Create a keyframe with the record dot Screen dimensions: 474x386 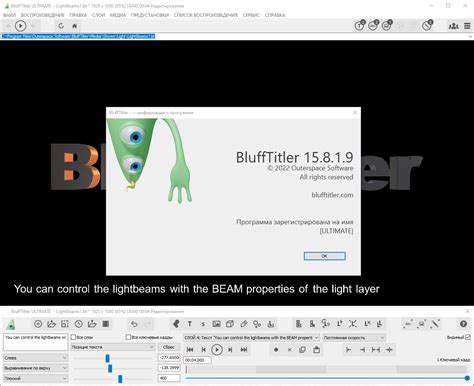click(x=276, y=350)
